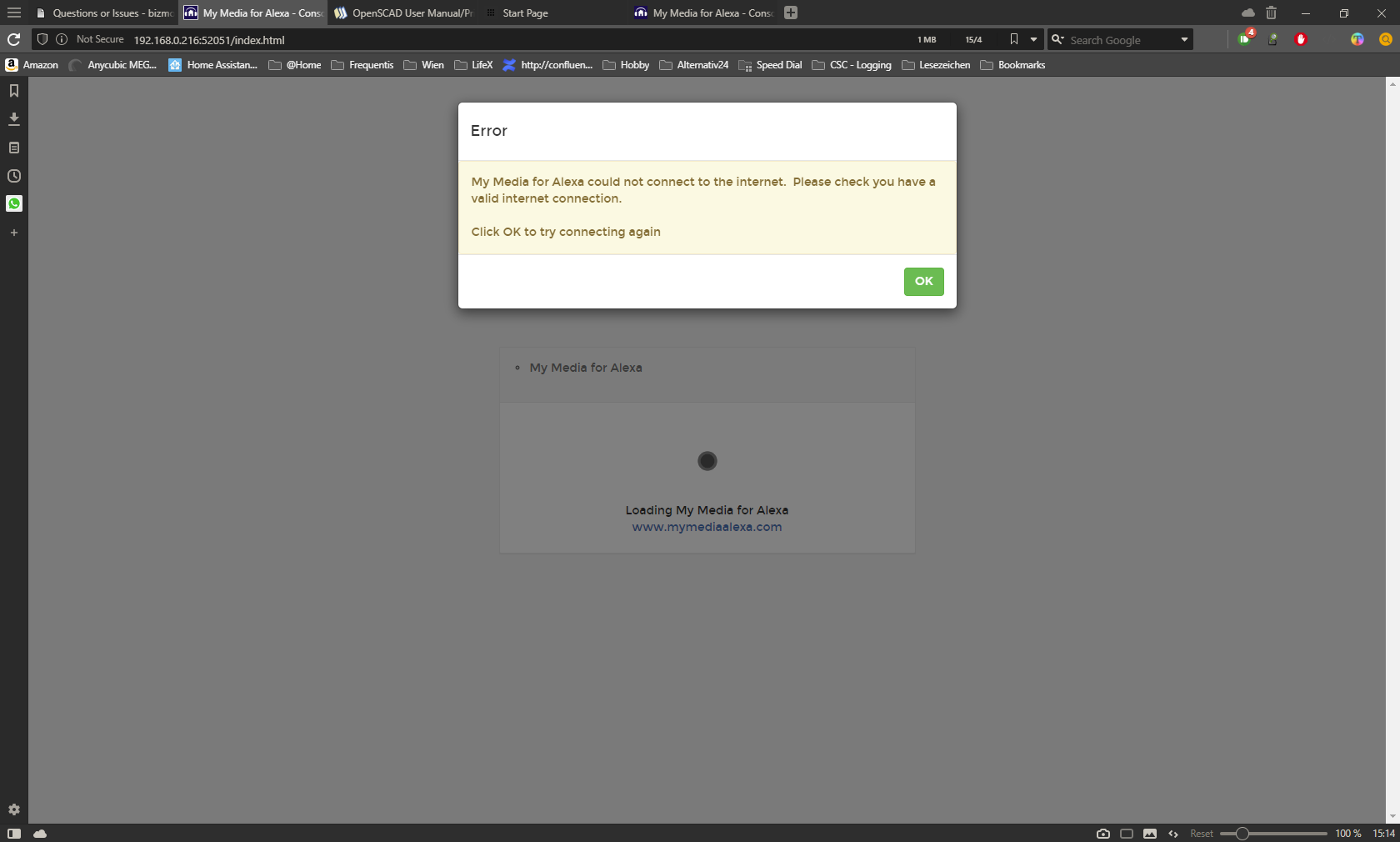View site info for Not Secure page
This screenshot has height=842, width=1400.
point(62,39)
